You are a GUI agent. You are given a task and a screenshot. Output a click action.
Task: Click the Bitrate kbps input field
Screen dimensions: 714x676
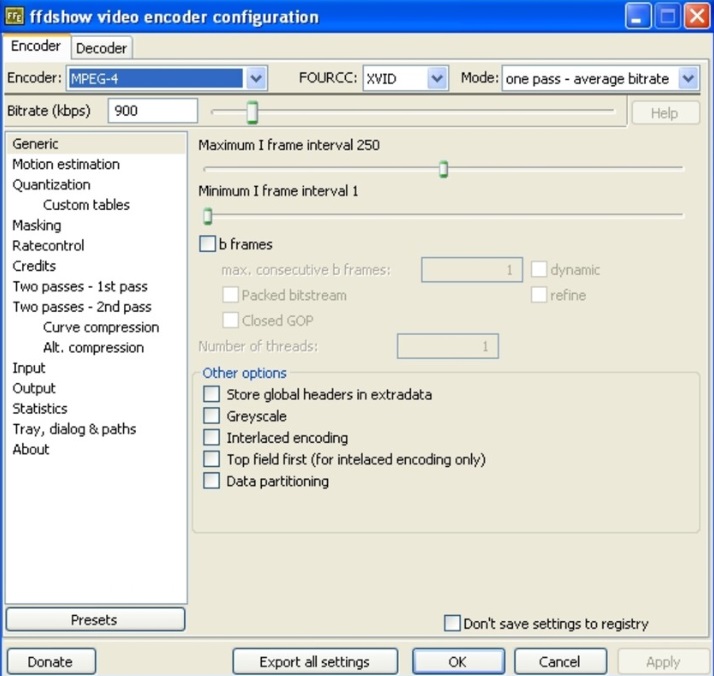(x=153, y=111)
